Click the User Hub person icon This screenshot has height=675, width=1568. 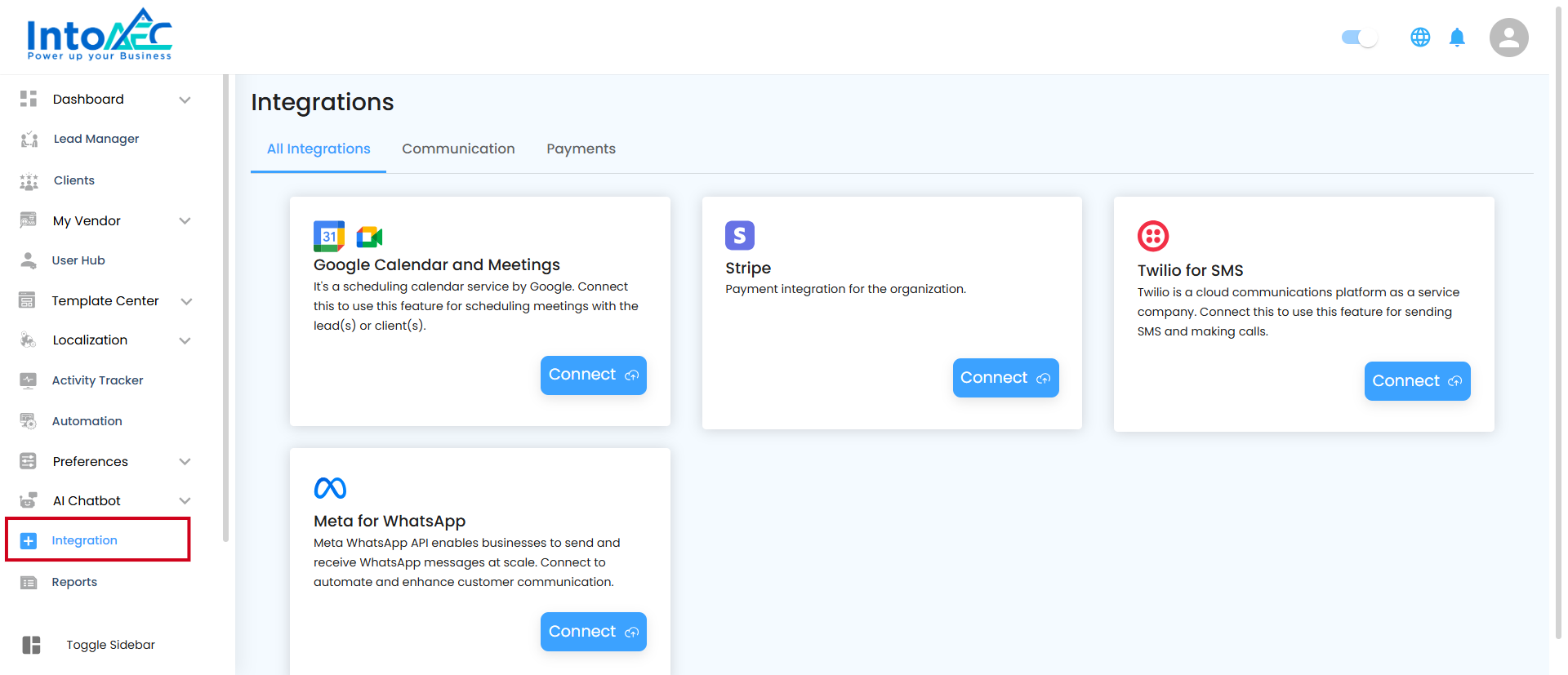[x=29, y=260]
